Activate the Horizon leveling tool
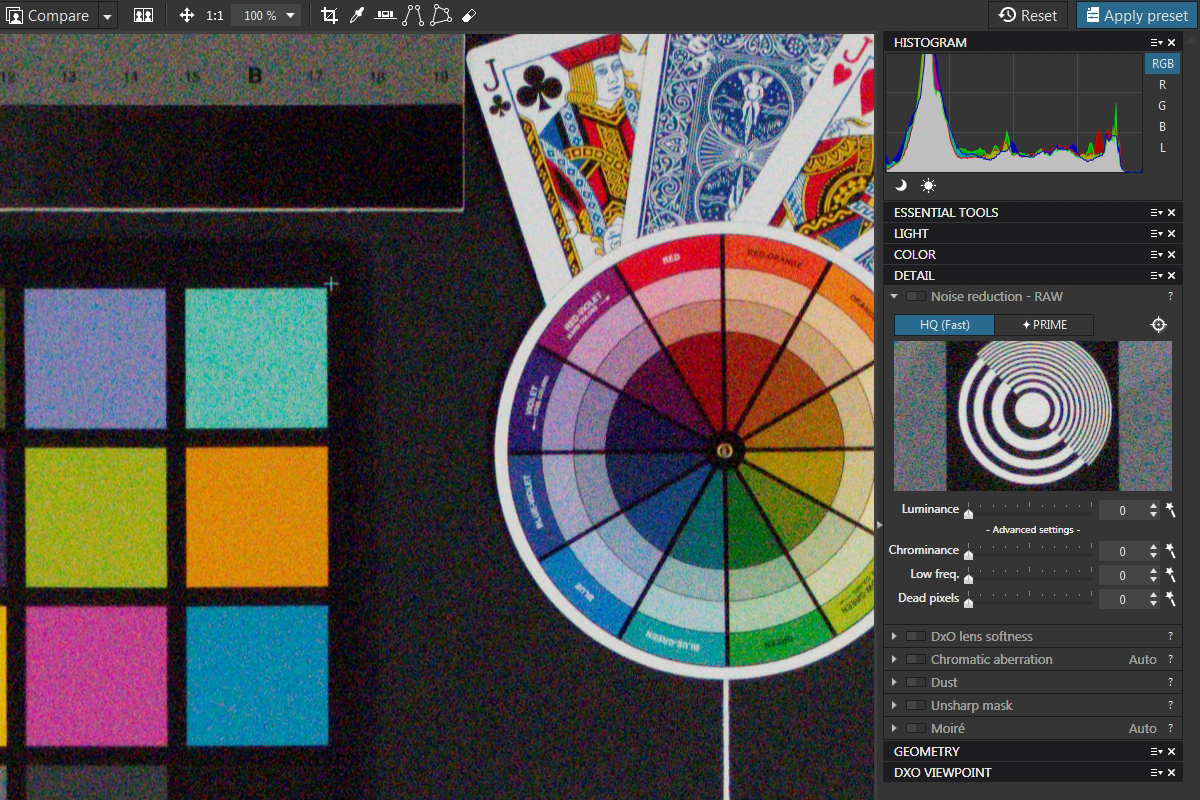The width and height of the screenshot is (1200, 800). (x=385, y=16)
